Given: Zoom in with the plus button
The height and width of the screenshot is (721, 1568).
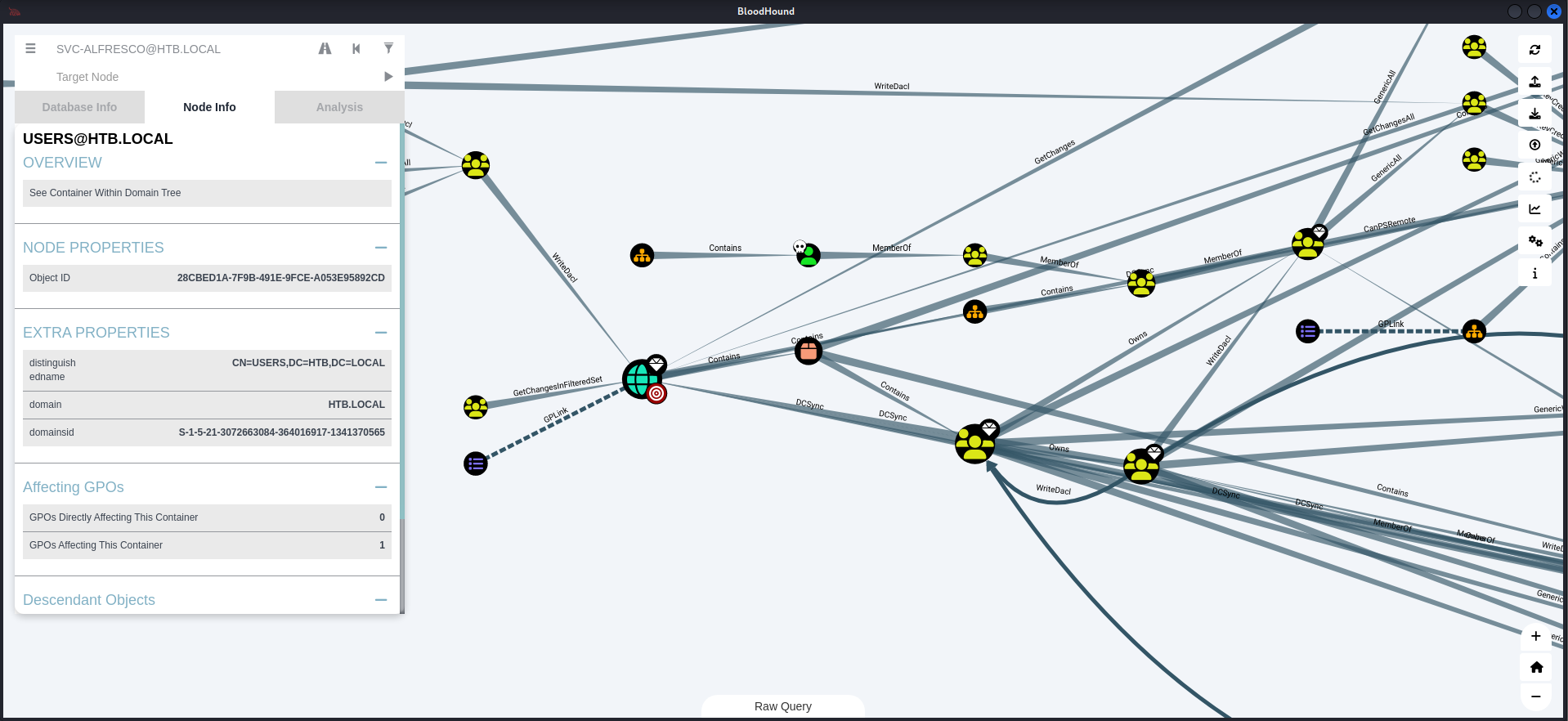Looking at the screenshot, I should click(x=1535, y=636).
